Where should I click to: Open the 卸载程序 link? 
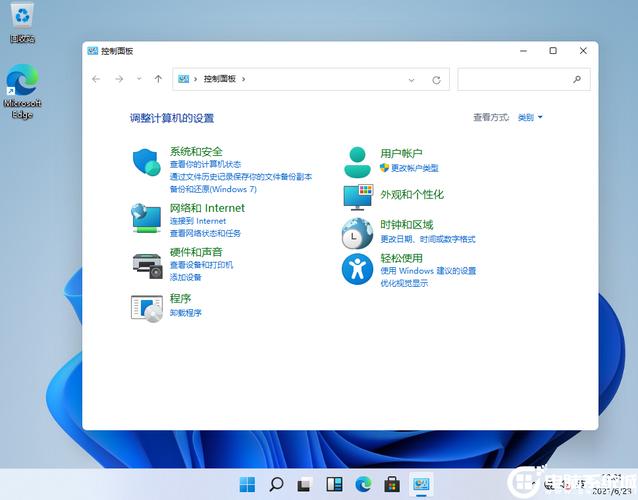pos(186,313)
